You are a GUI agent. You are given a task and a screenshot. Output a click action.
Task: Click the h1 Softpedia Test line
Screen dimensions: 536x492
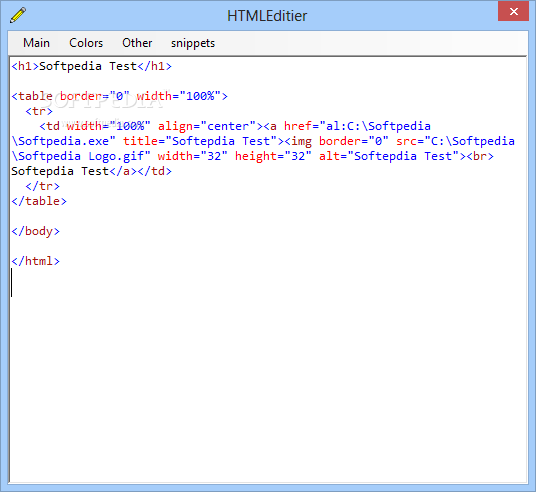point(91,66)
